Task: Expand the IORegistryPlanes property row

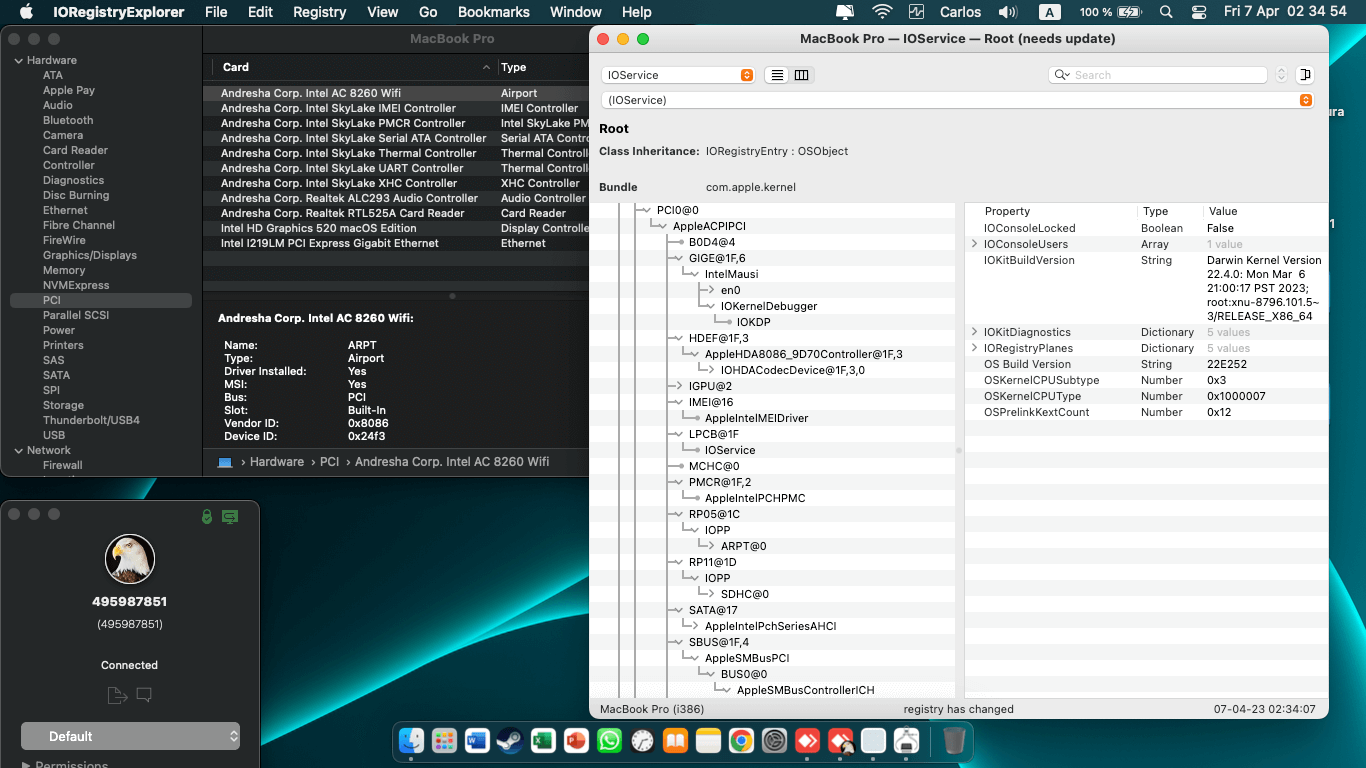Action: (x=975, y=348)
